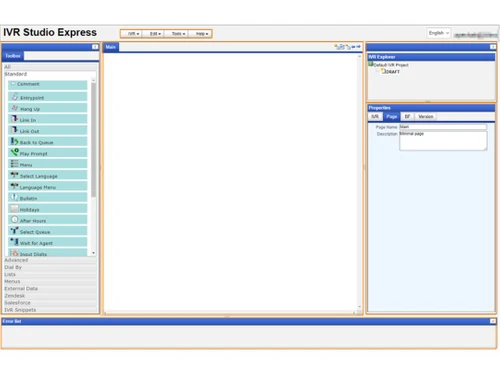This screenshot has width=500, height=375.
Task: Switch to the IVR properties tab
Action: (375, 116)
